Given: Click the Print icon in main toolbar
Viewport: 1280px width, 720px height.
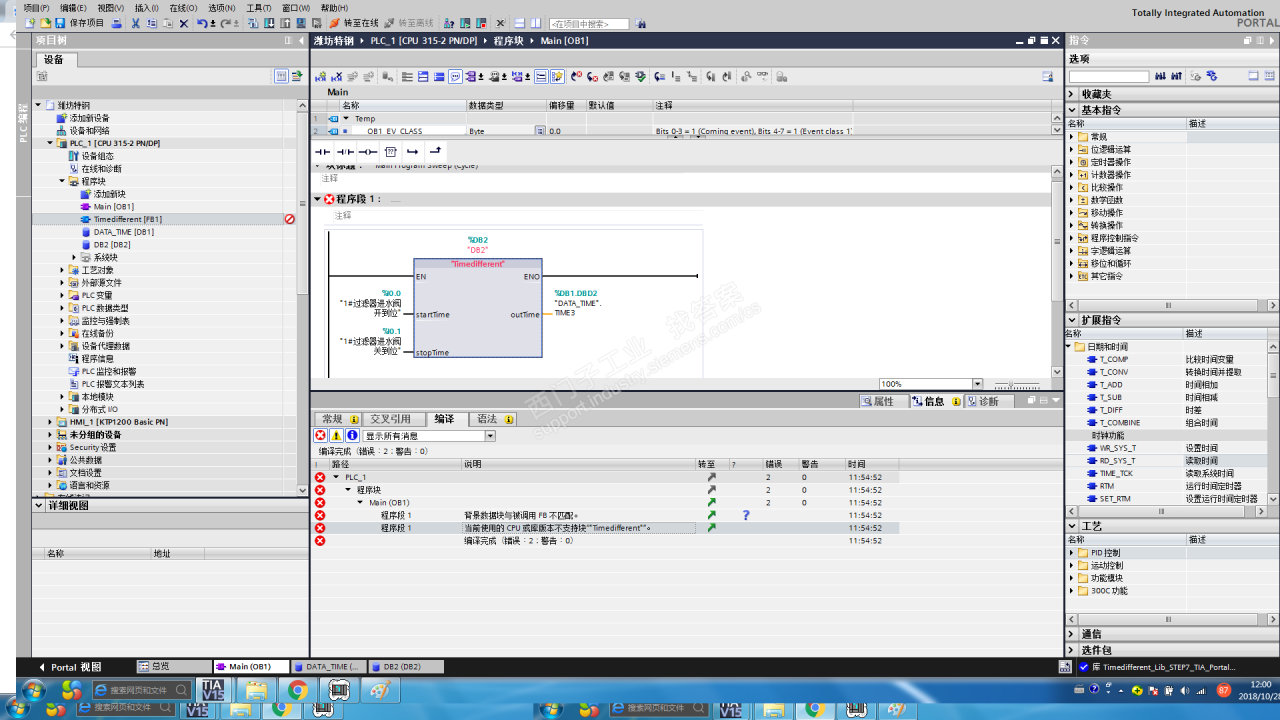Looking at the screenshot, I should tap(117, 23).
